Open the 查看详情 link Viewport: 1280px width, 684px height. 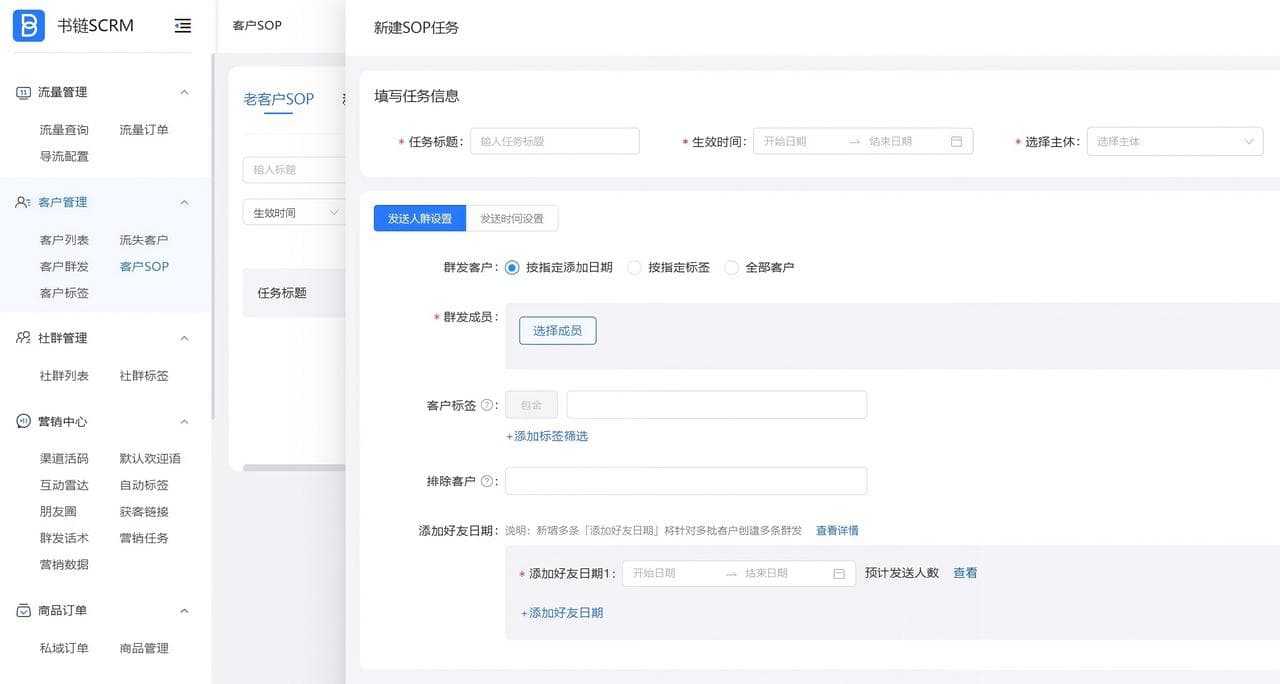pyautogui.click(x=836, y=530)
